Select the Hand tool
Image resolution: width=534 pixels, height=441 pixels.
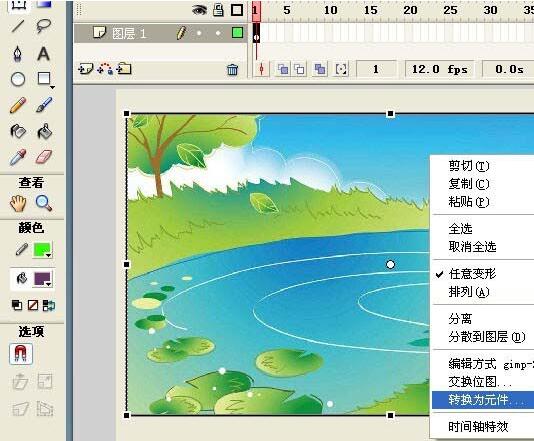pos(18,203)
